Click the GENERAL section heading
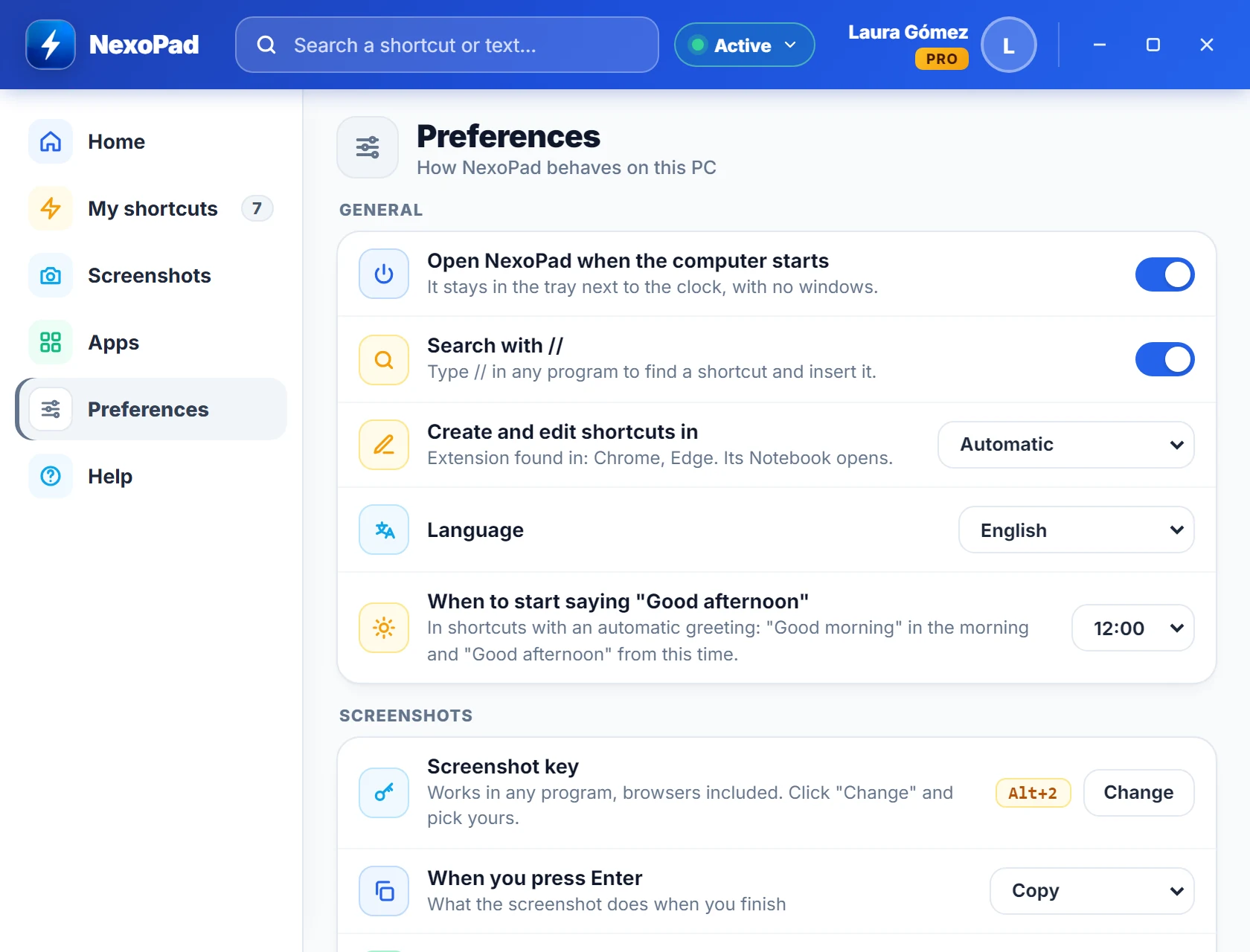1250x952 pixels. [381, 210]
